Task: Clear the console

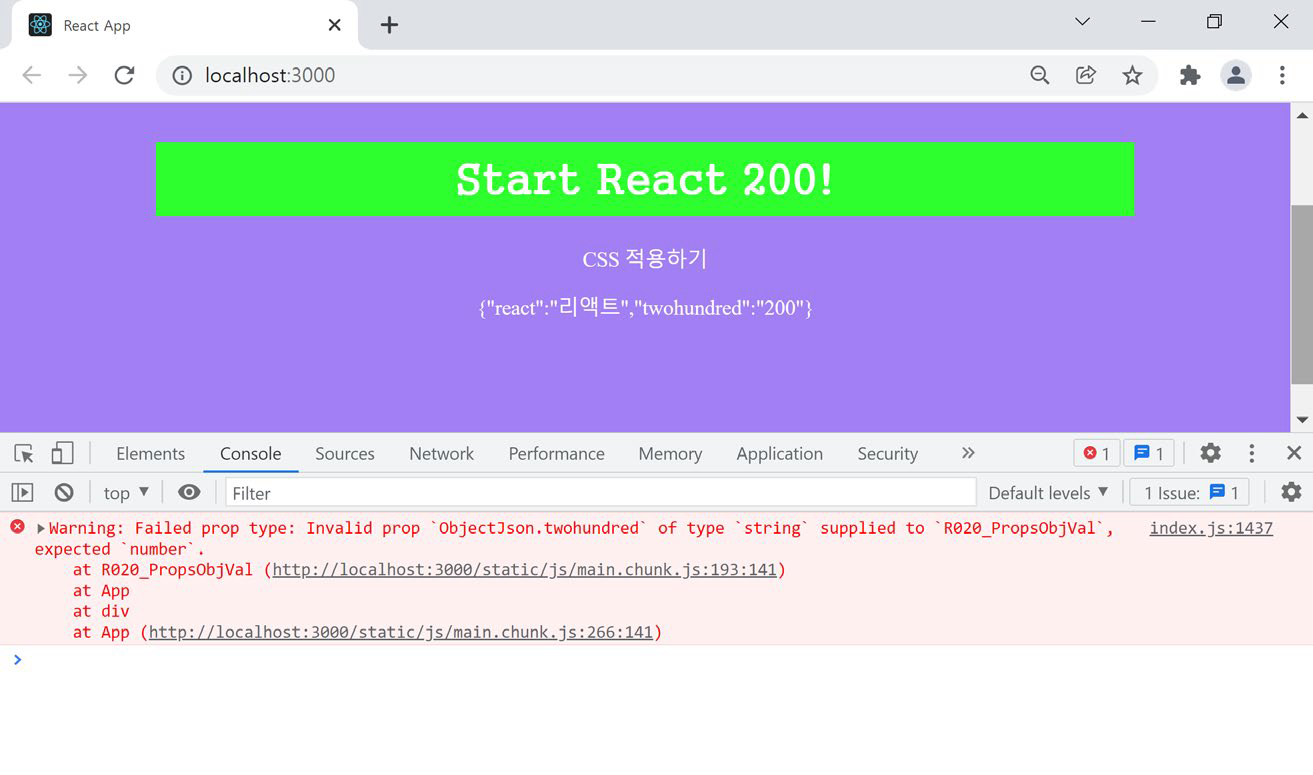Action: pos(64,492)
